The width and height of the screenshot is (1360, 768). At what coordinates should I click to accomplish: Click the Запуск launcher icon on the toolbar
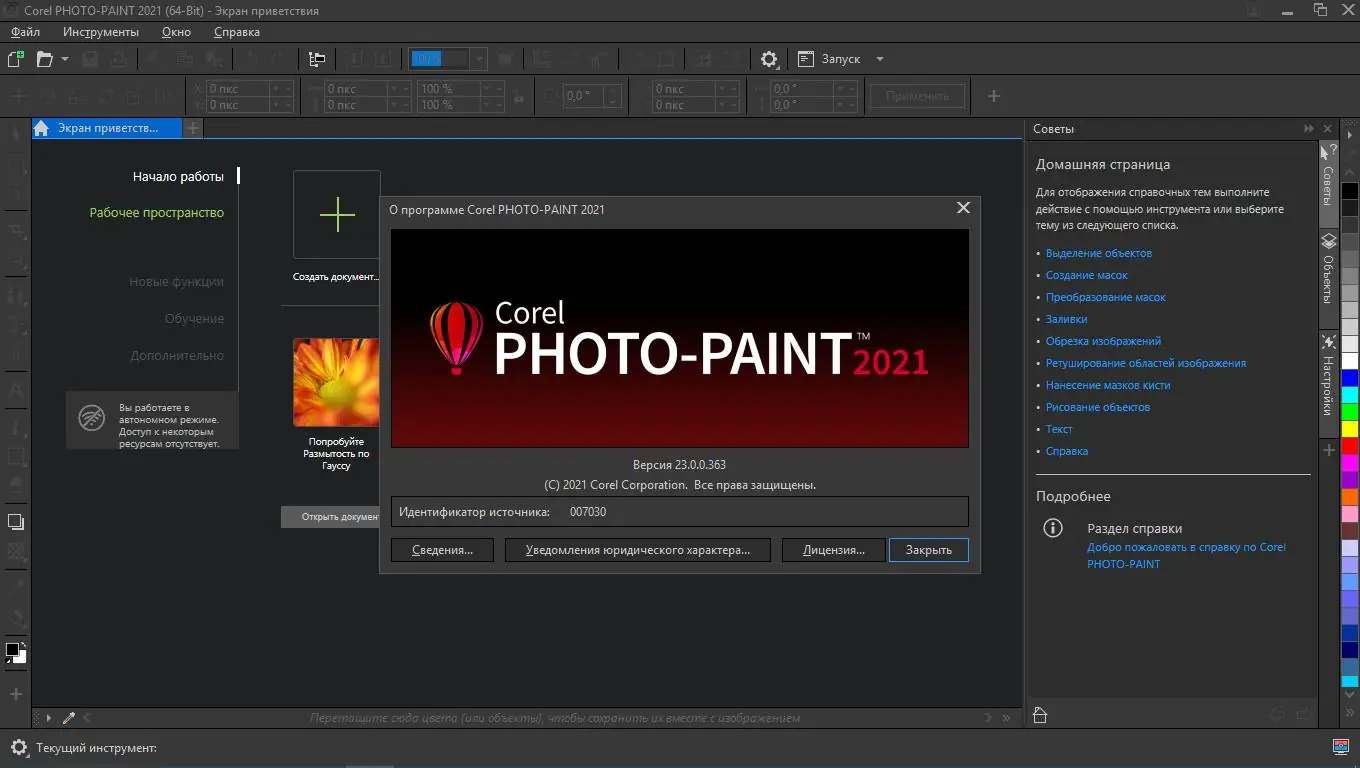(x=806, y=58)
